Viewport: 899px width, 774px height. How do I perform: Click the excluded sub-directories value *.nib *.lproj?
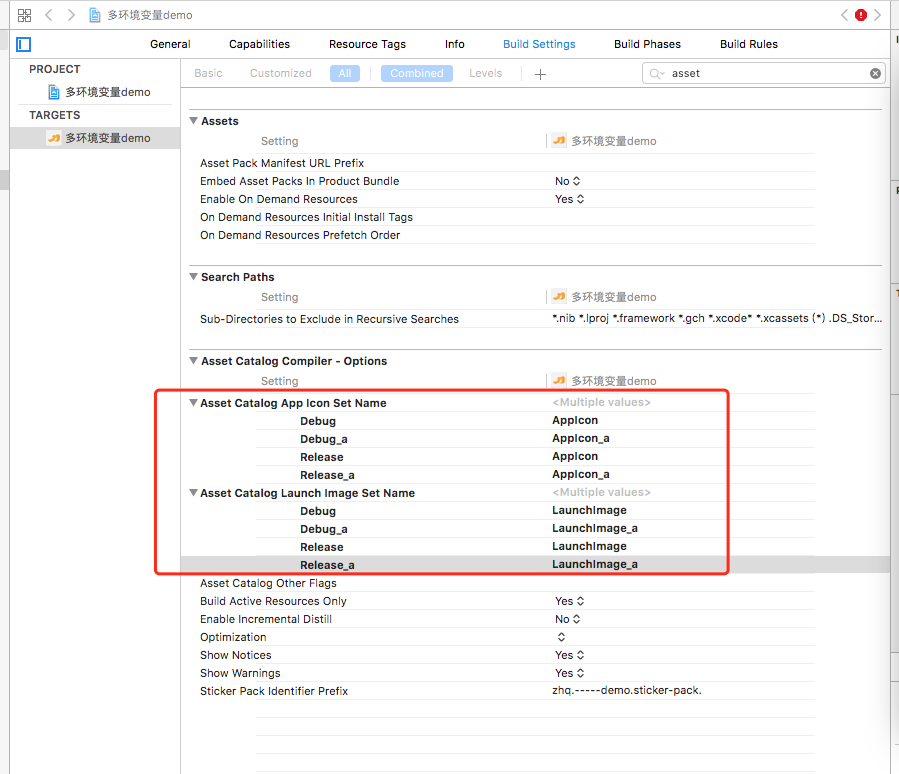point(717,318)
